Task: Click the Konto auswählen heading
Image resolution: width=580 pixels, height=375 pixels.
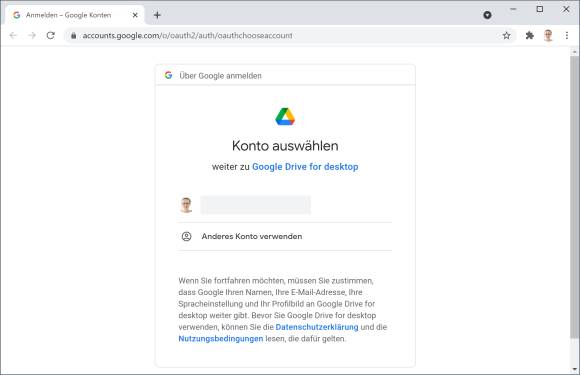Action: point(285,146)
